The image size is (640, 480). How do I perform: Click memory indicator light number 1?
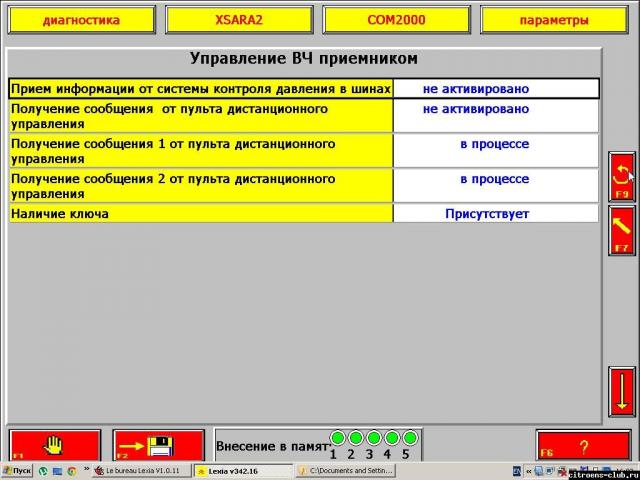(x=338, y=438)
